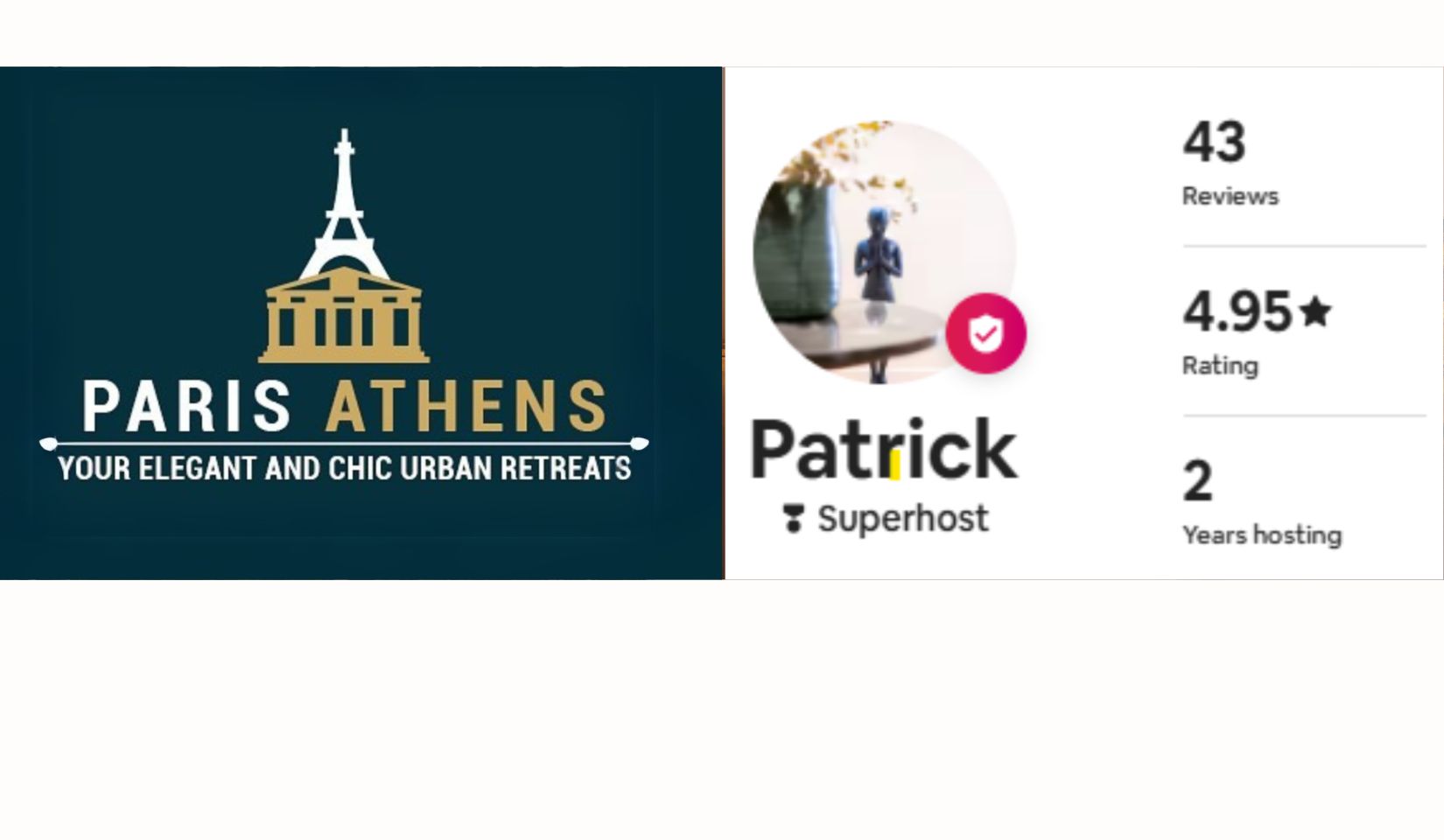This screenshot has height=840, width=1444.
Task: Click the 4.95 rating value
Action: click(1237, 311)
